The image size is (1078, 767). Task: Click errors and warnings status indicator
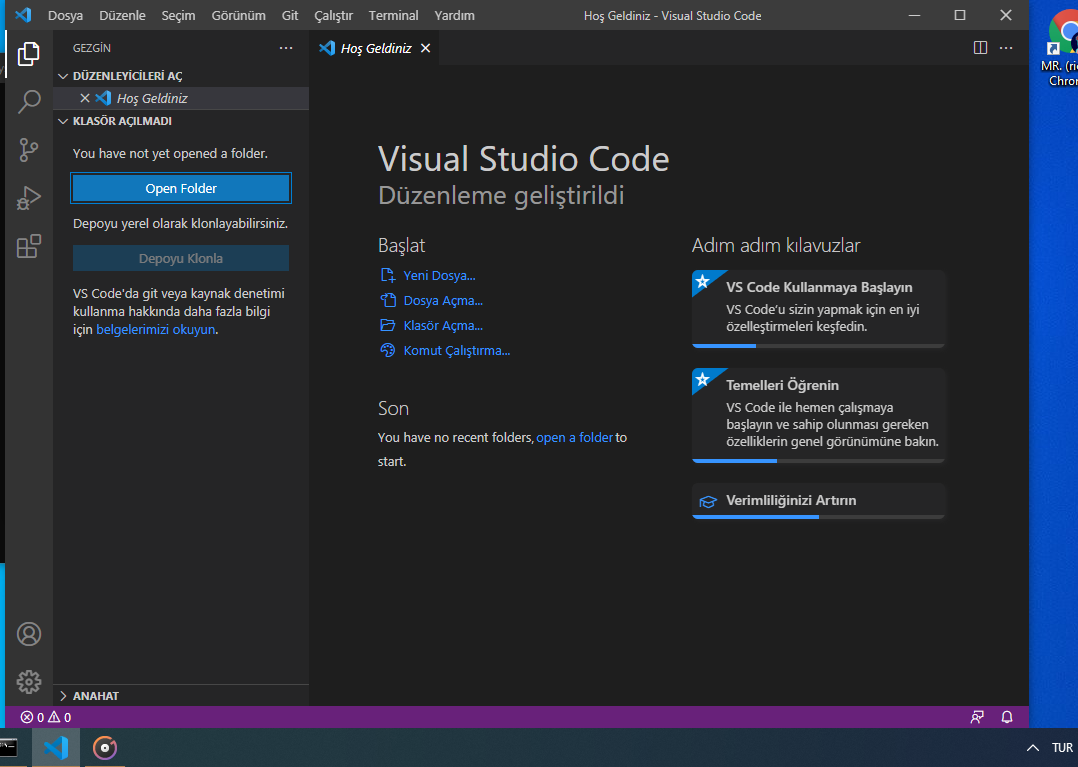(x=46, y=717)
